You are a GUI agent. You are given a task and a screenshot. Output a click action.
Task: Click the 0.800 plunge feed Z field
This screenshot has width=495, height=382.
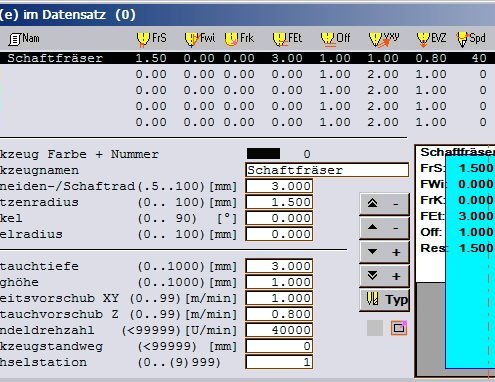(x=279, y=314)
